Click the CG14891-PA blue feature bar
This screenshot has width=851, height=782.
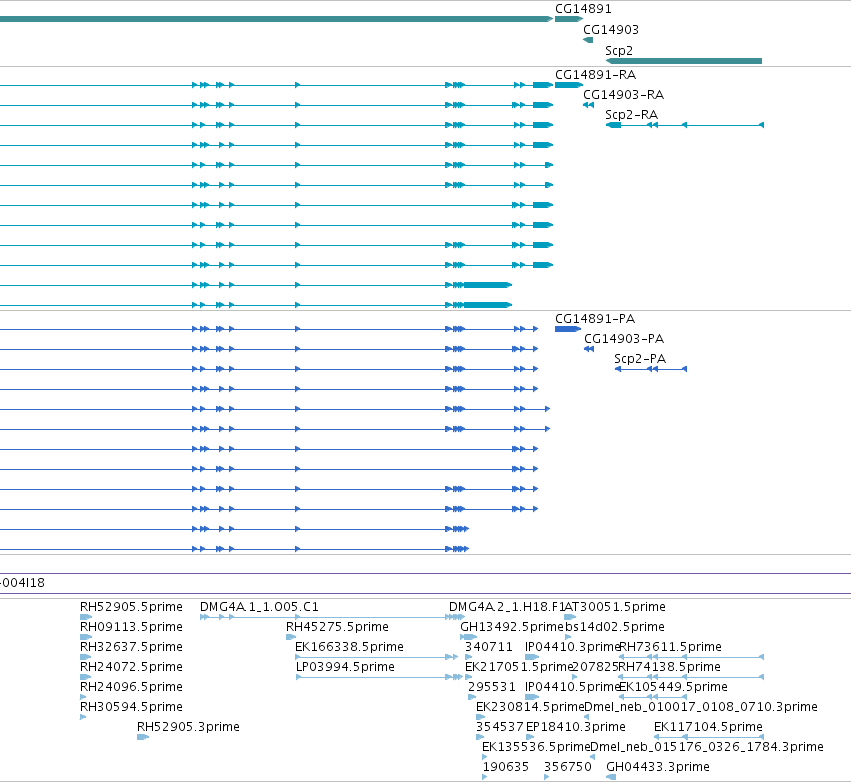(568, 329)
